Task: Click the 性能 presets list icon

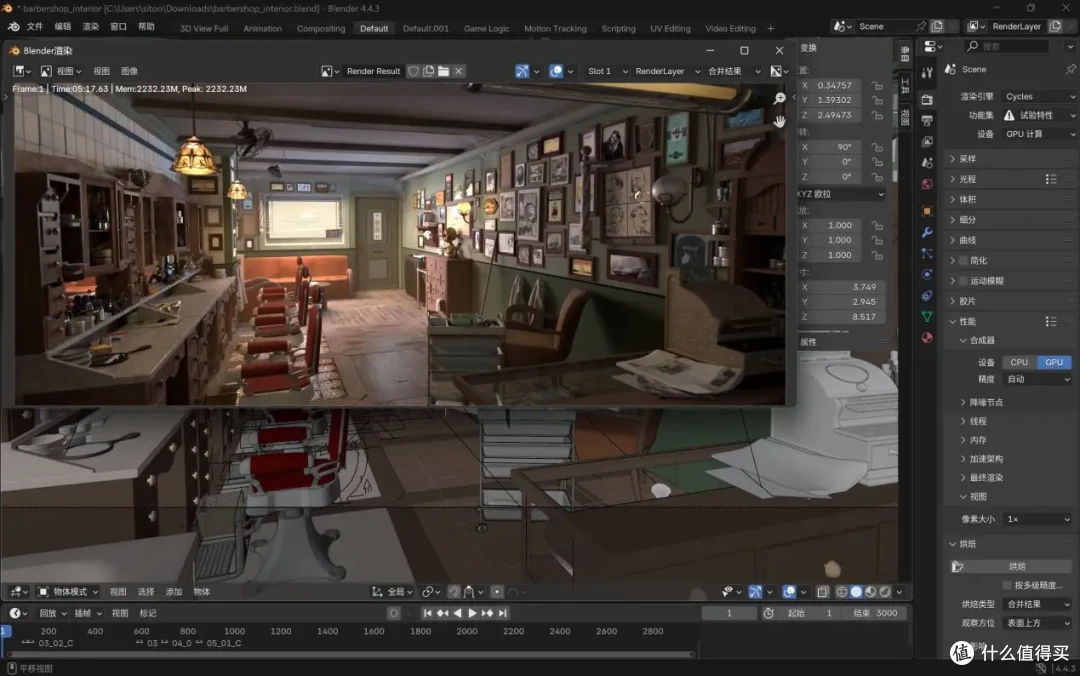Action: tap(1051, 322)
